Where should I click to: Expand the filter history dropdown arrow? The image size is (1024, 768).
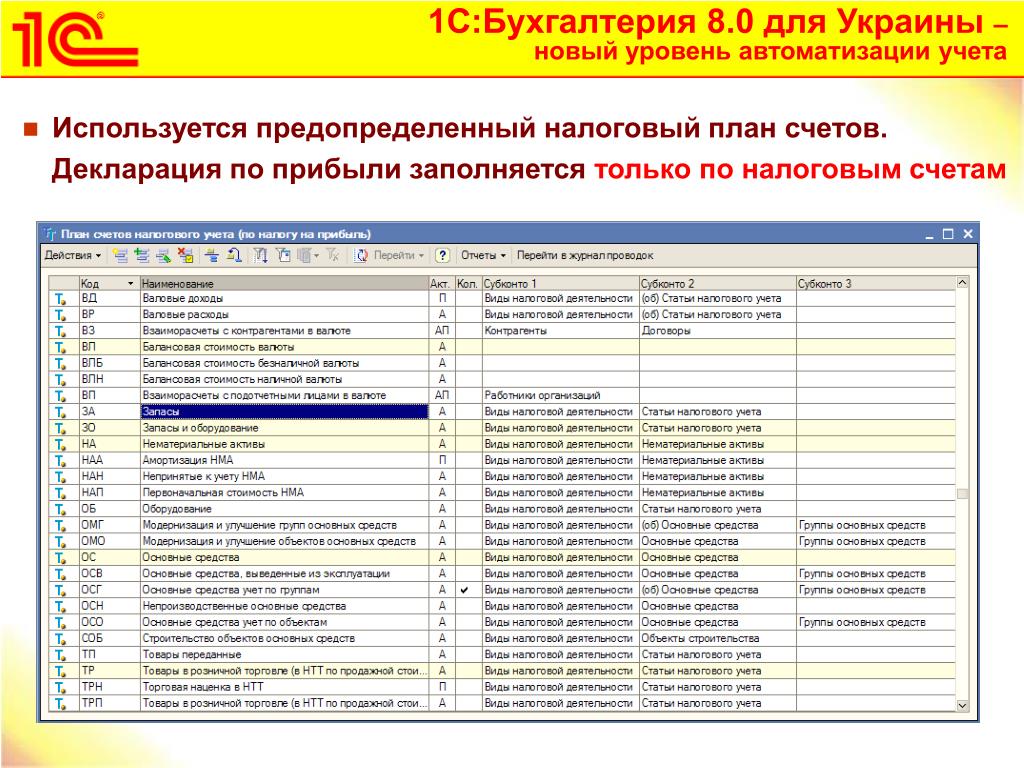pos(317,255)
